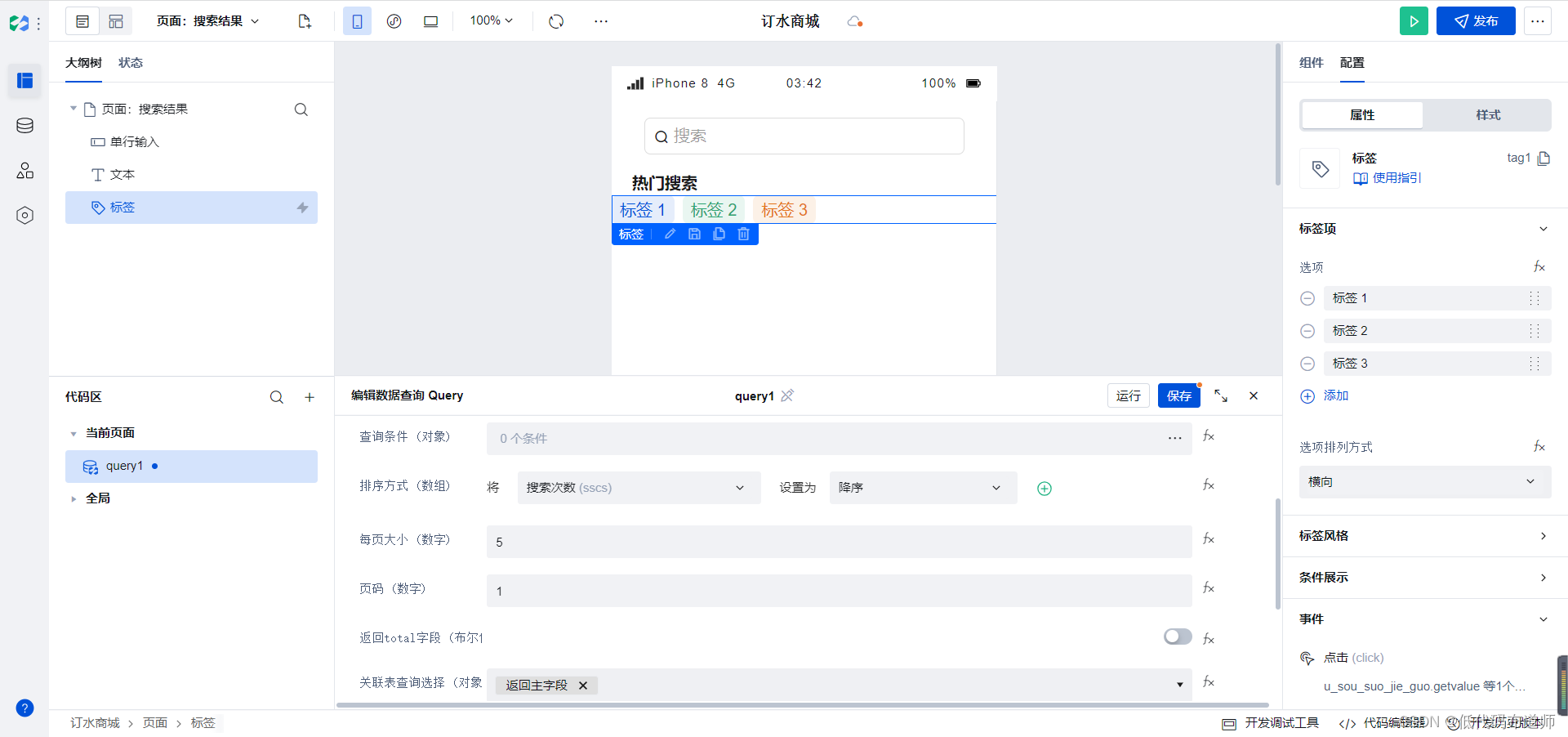Search in the code area panel

click(277, 397)
